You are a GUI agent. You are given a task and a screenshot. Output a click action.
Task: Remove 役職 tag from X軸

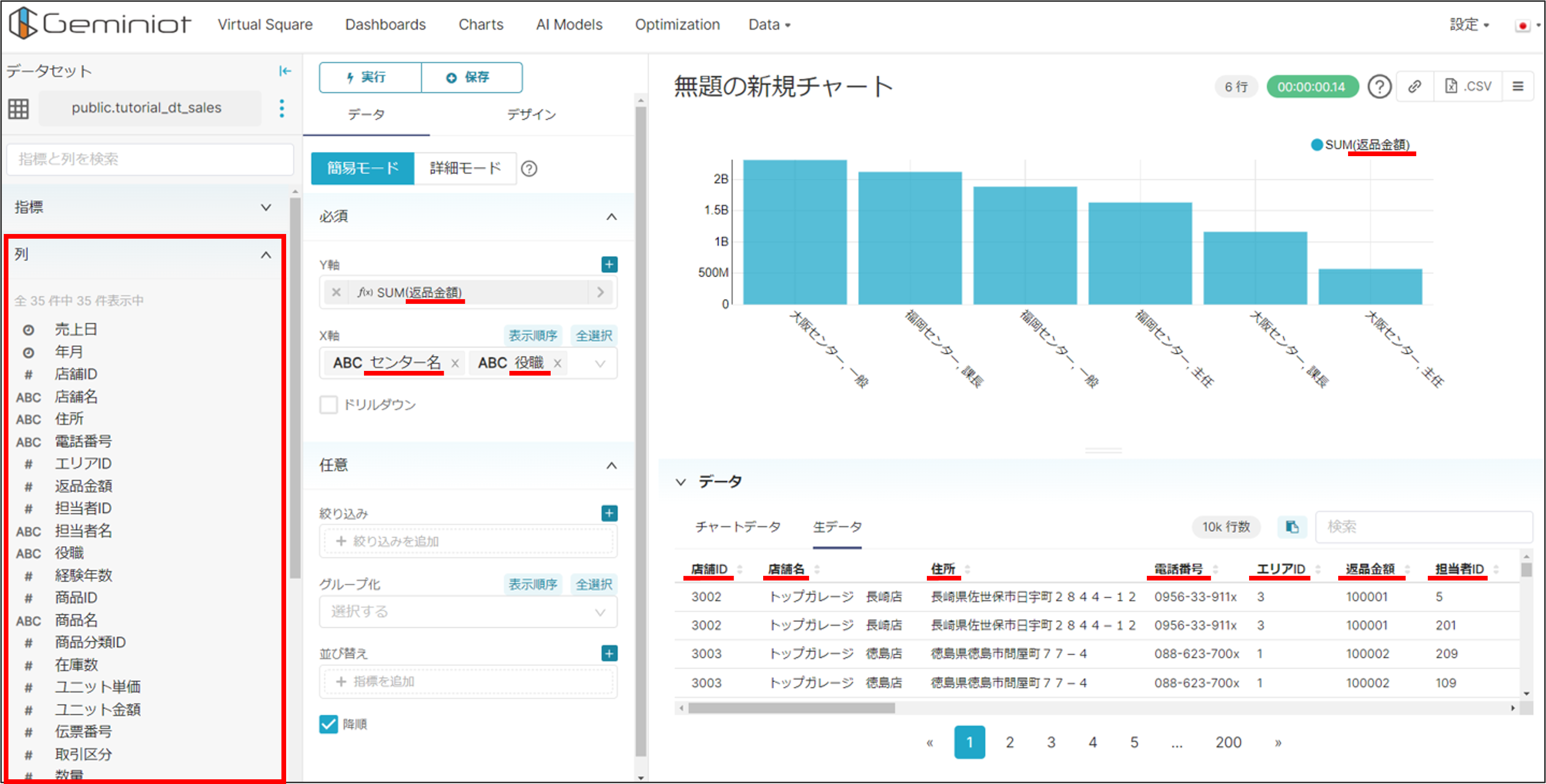point(558,363)
